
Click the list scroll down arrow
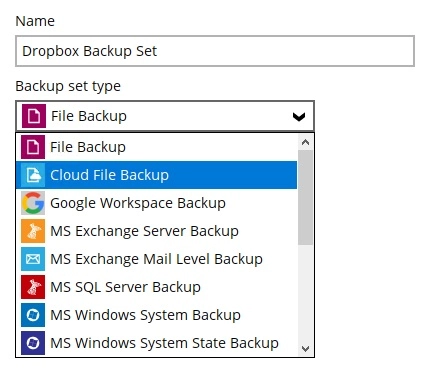305,349
